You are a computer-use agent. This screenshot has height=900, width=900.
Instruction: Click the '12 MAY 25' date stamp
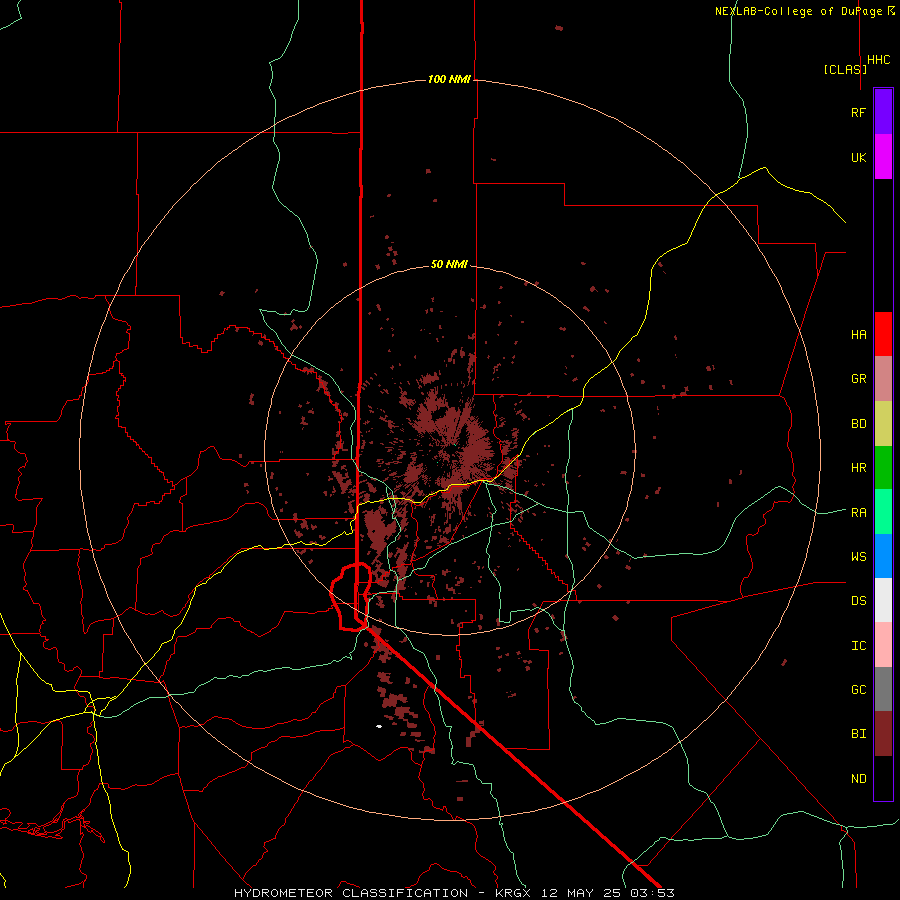[582, 893]
